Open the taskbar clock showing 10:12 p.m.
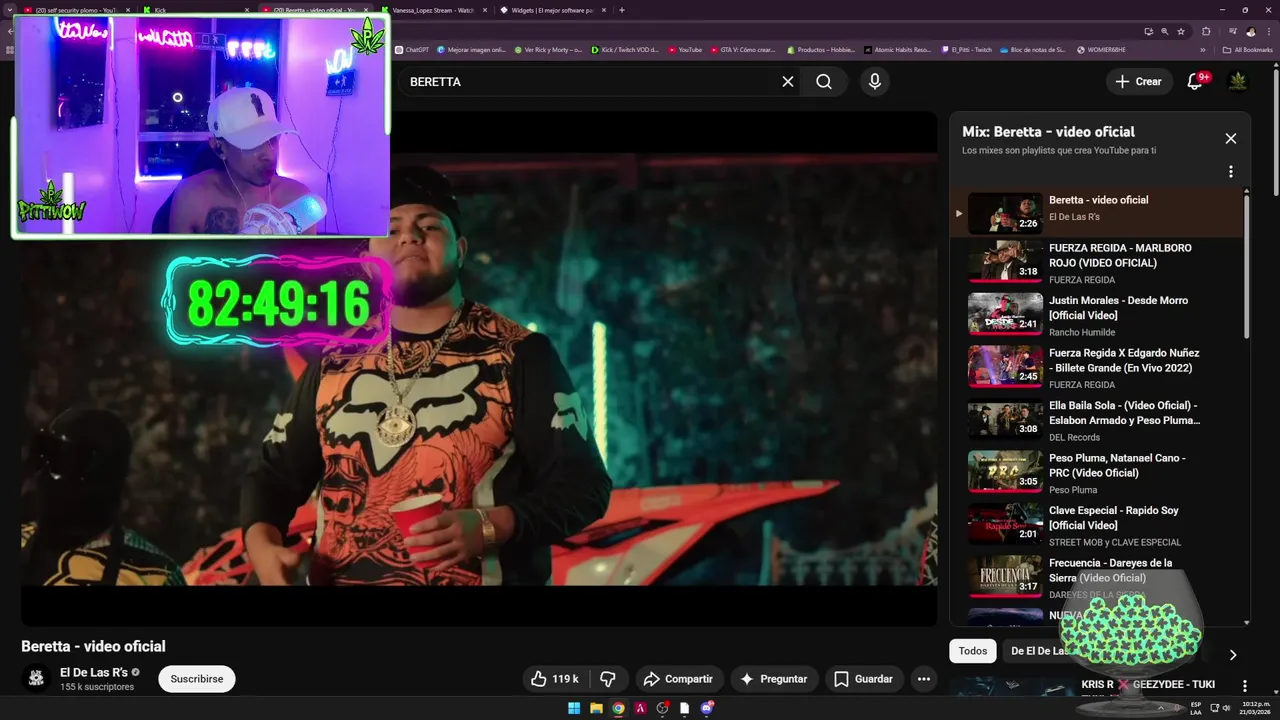The height and width of the screenshot is (720, 1280). (x=1256, y=708)
